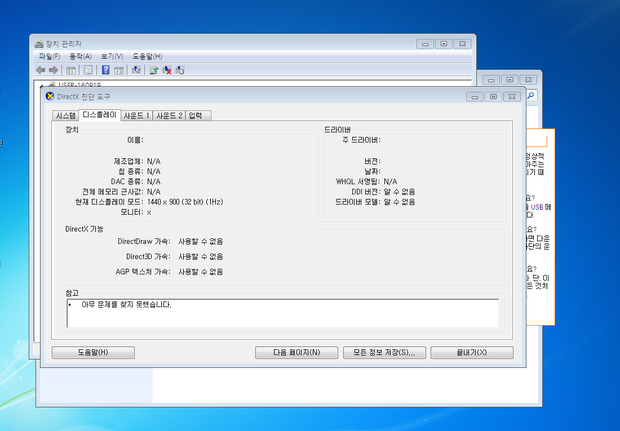Image resolution: width=620 pixels, height=431 pixels.
Task: Switch to the 시스템 tab
Action: coord(66,116)
